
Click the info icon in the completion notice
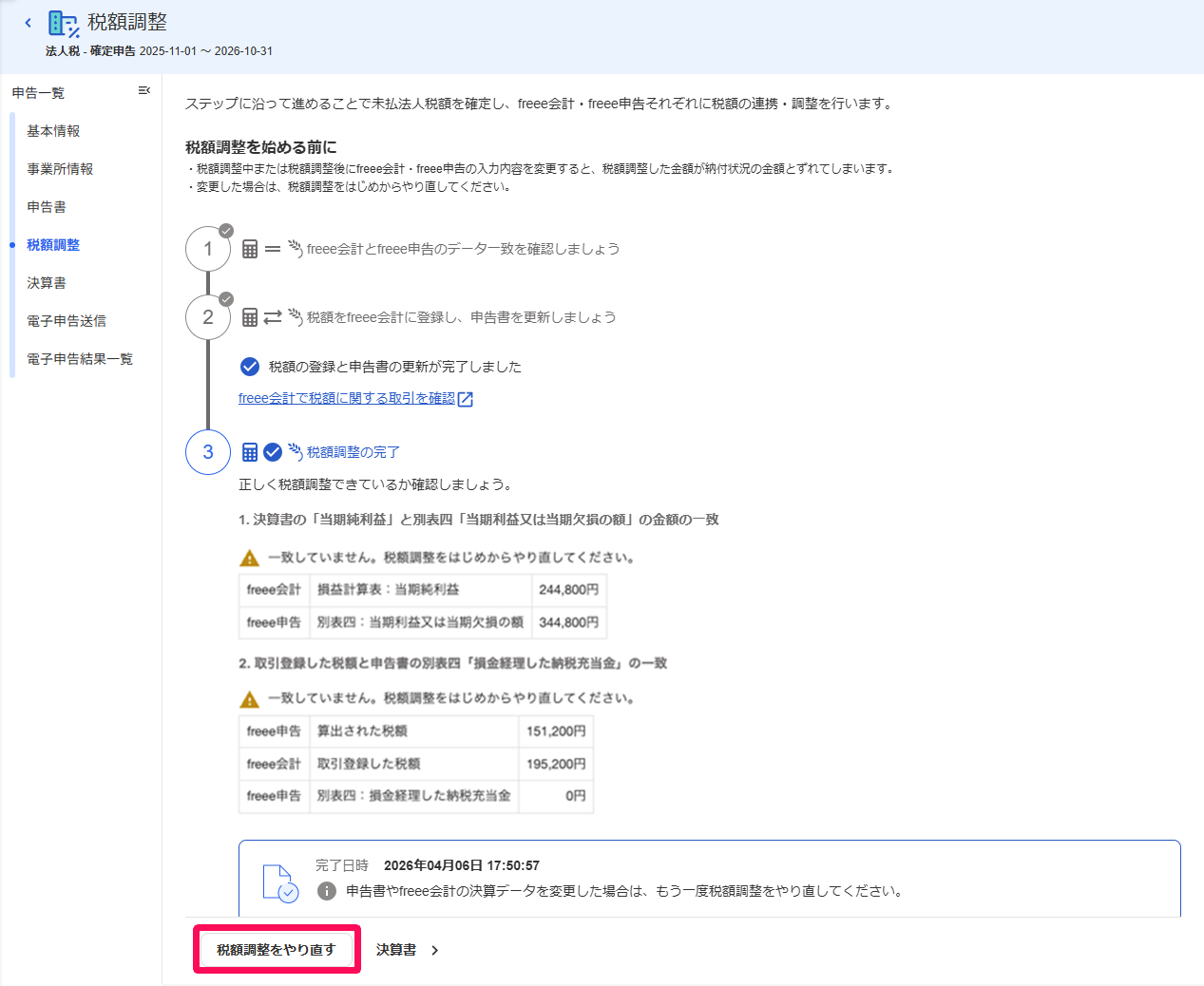click(x=326, y=891)
